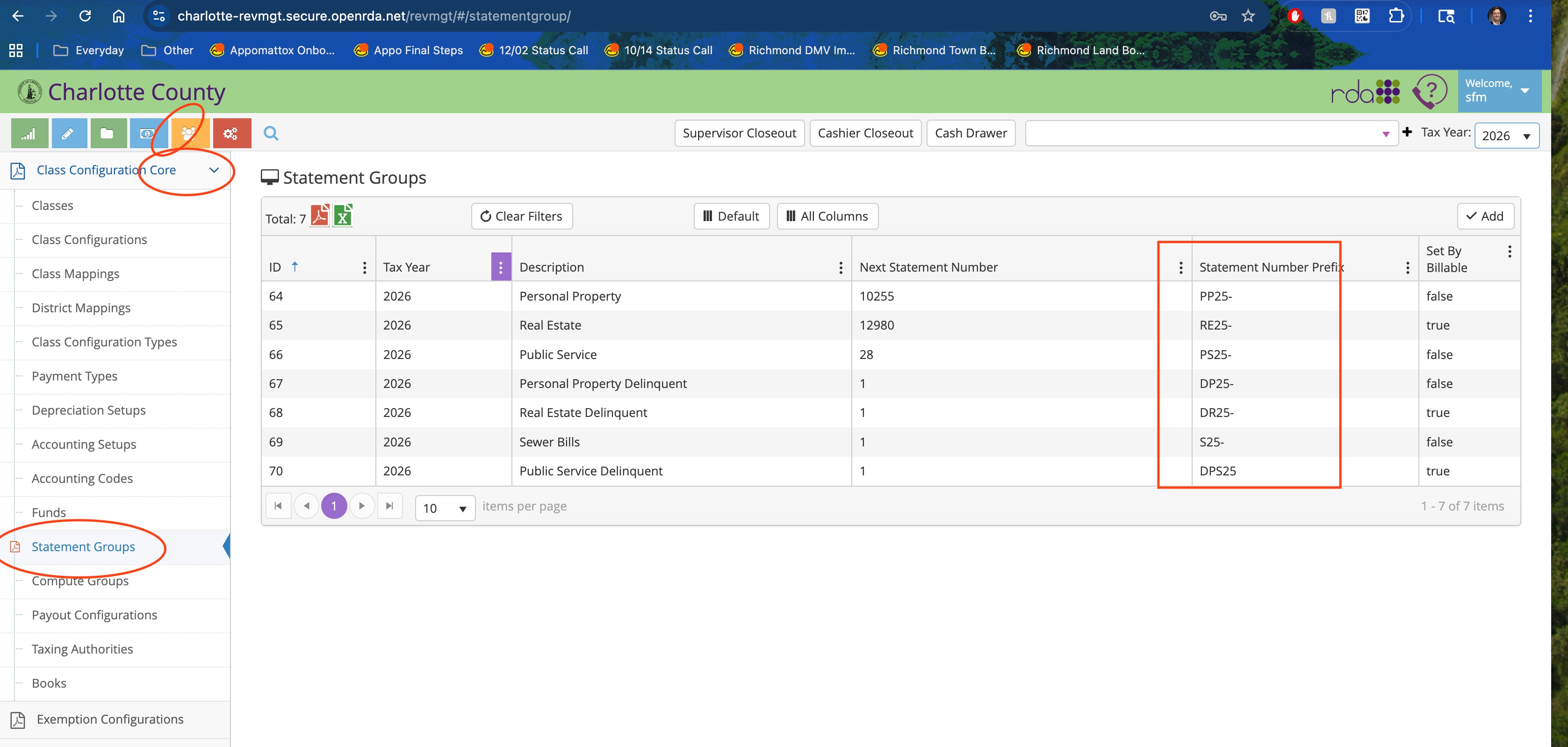Export statement groups to Excel
This screenshot has width=1568, height=747.
(x=343, y=215)
